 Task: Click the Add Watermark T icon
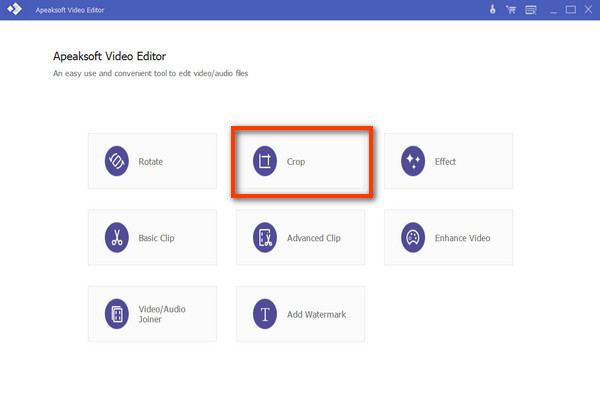pyautogui.click(x=265, y=314)
